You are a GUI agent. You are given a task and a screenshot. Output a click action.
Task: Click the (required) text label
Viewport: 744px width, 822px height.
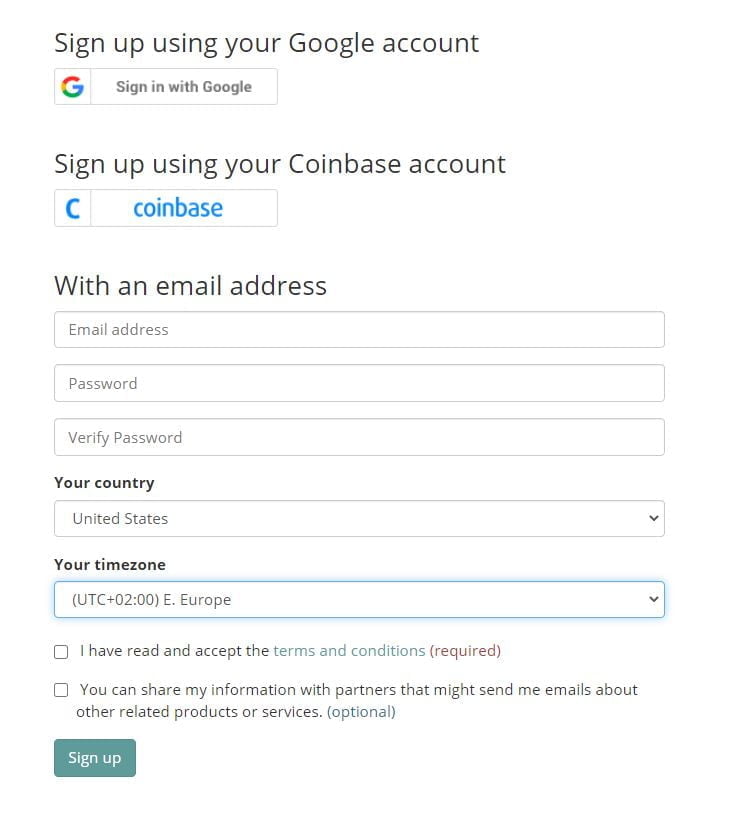465,651
